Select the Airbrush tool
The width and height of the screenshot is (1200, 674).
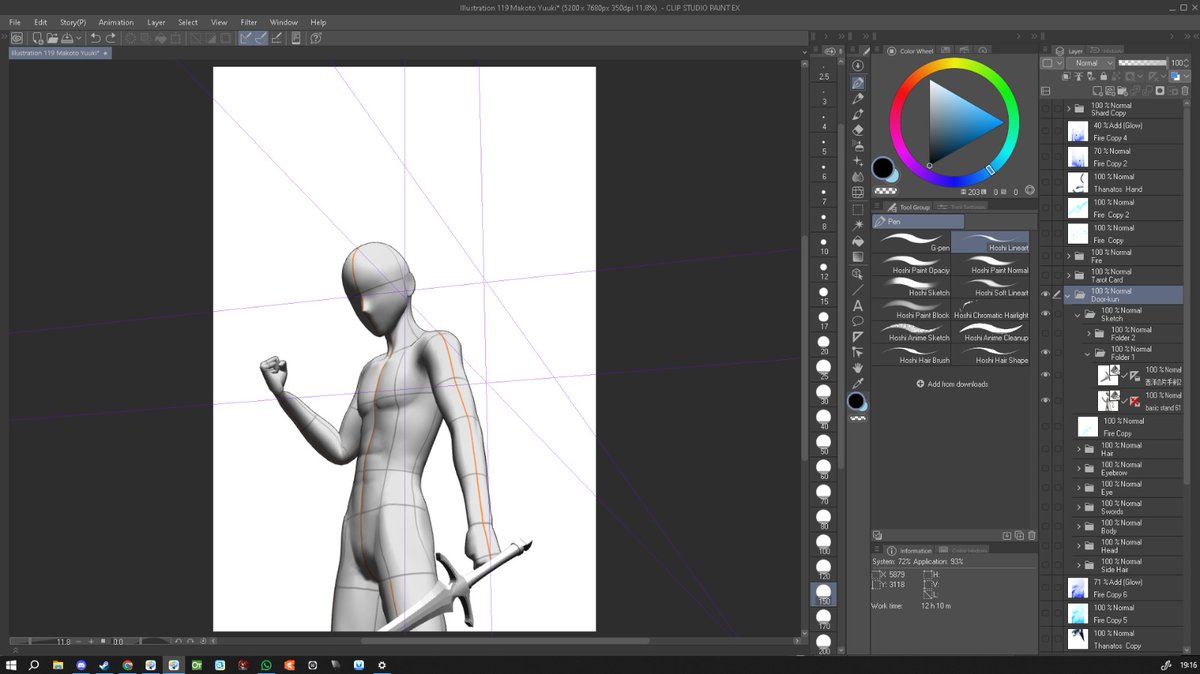857,146
